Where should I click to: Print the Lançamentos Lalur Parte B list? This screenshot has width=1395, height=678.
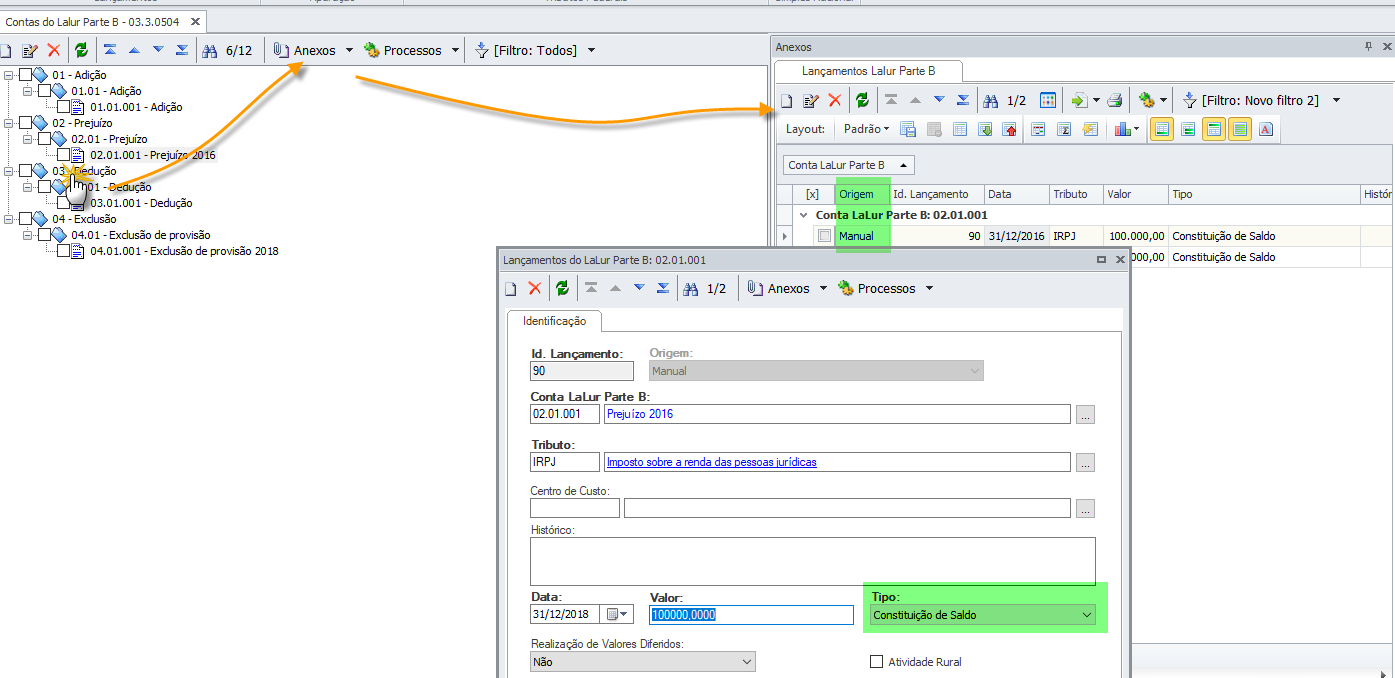pyautogui.click(x=1115, y=100)
